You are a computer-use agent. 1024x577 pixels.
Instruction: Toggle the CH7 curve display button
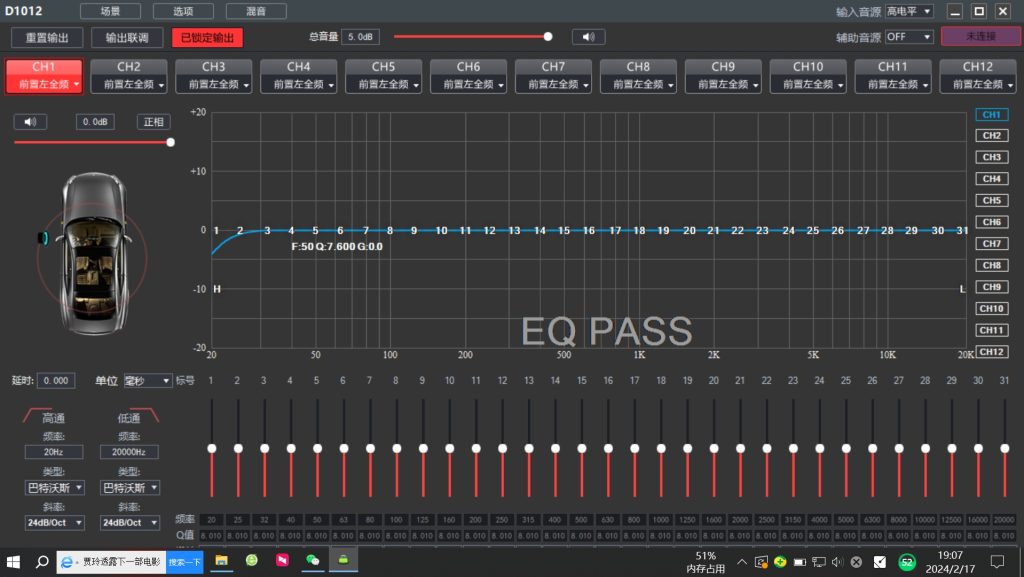coord(991,243)
